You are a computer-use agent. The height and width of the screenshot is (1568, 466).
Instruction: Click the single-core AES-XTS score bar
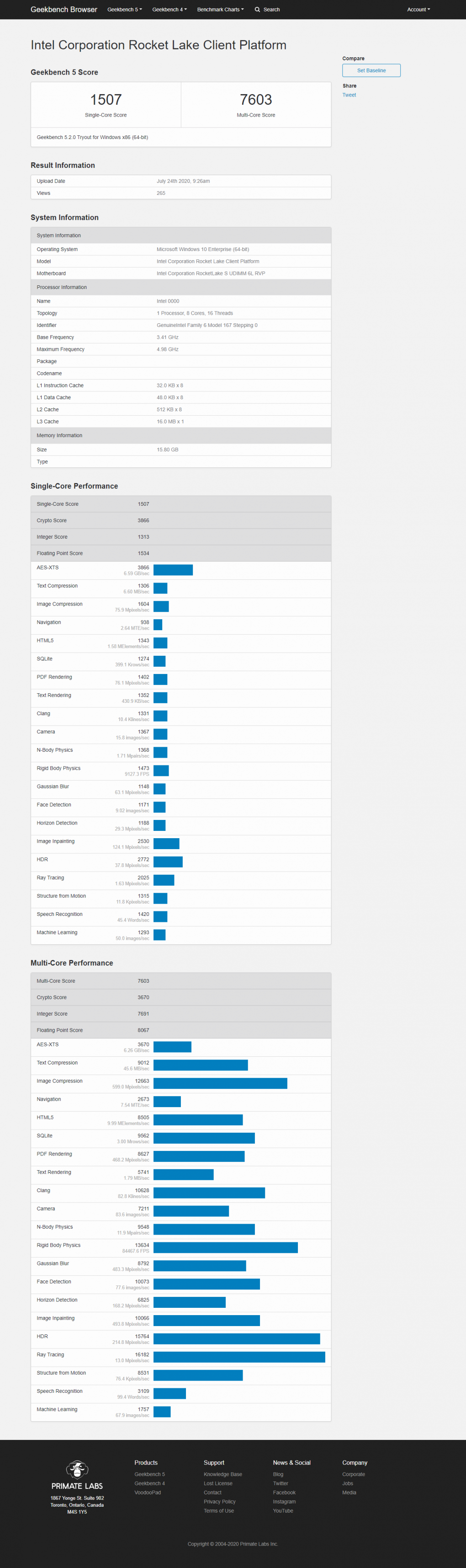point(173,570)
